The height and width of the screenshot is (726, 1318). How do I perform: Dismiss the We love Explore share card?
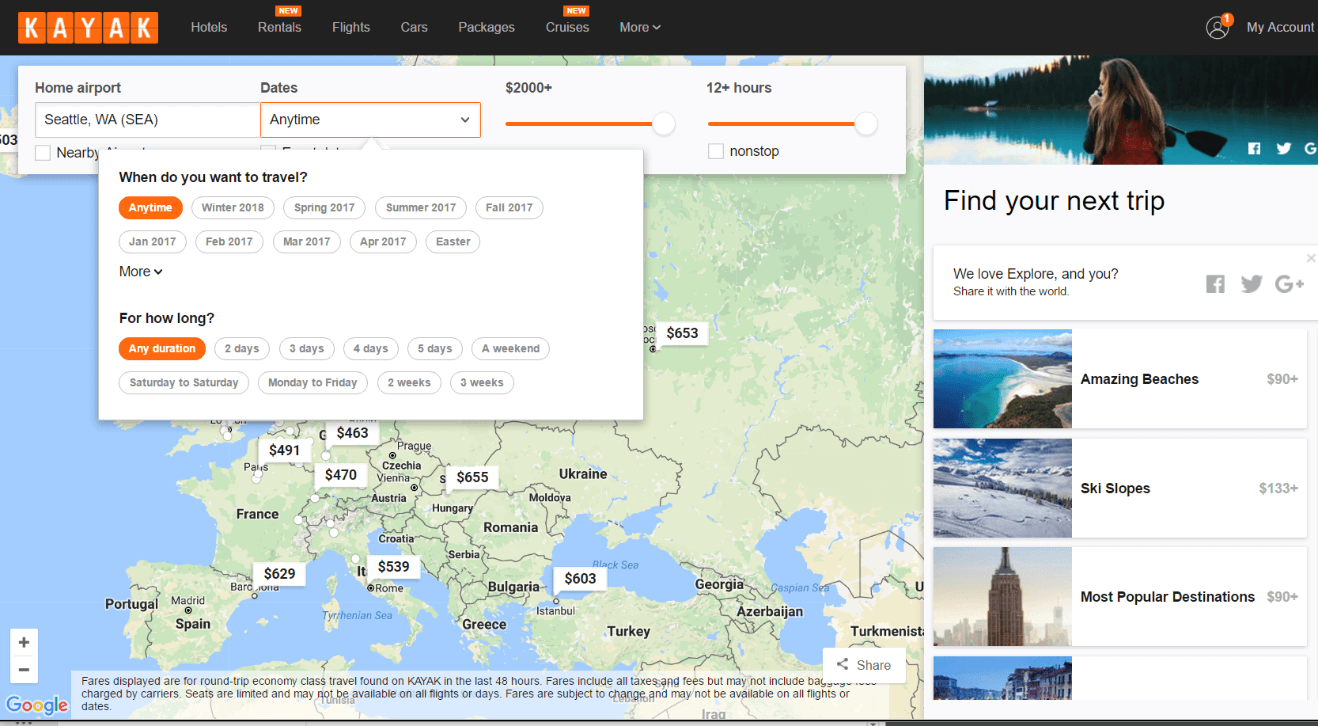[1311, 258]
